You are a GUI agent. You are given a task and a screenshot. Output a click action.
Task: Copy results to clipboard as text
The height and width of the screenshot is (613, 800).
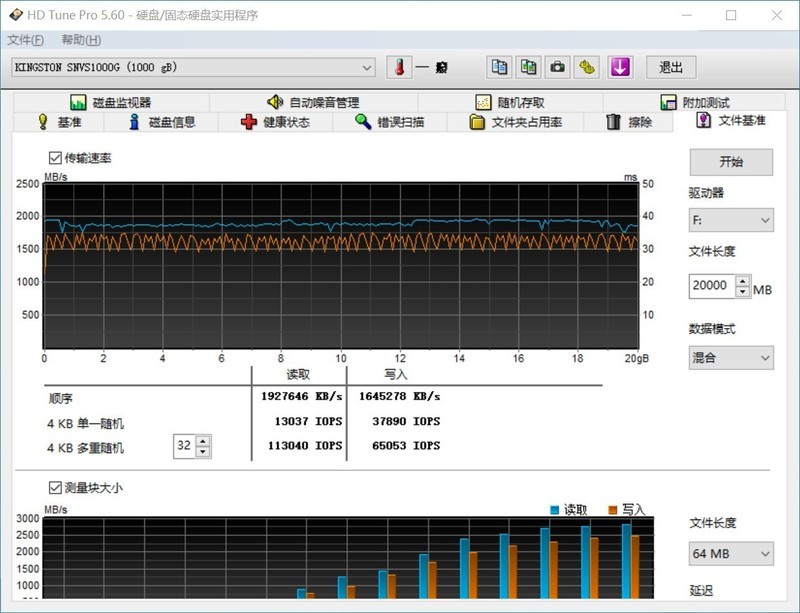point(499,67)
